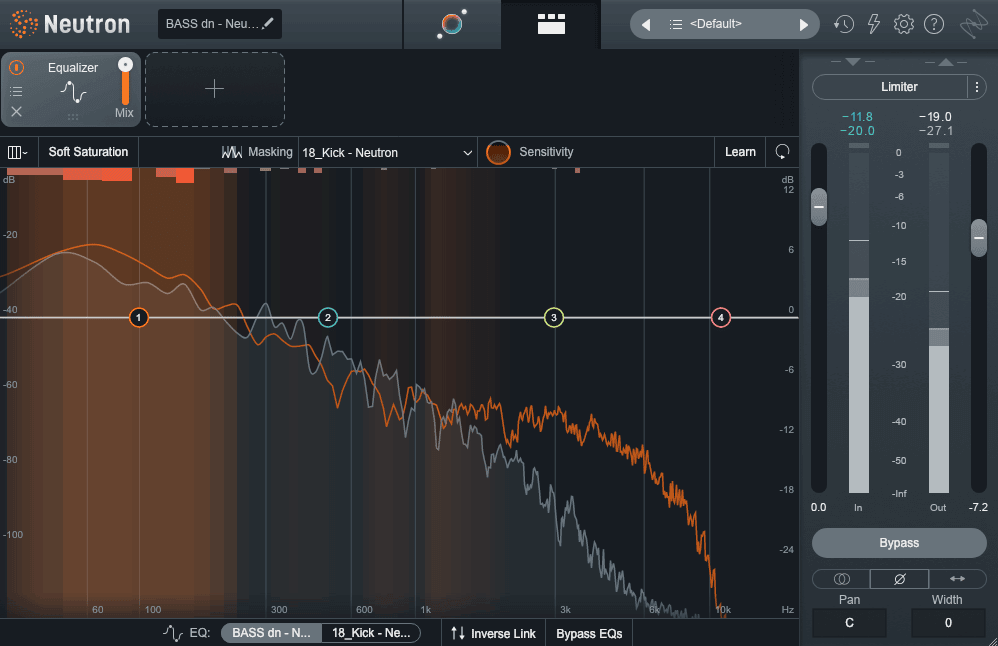998x646 pixels.
Task: Toggle mono sum overlapping circles icon
Action: pyautogui.click(x=841, y=579)
